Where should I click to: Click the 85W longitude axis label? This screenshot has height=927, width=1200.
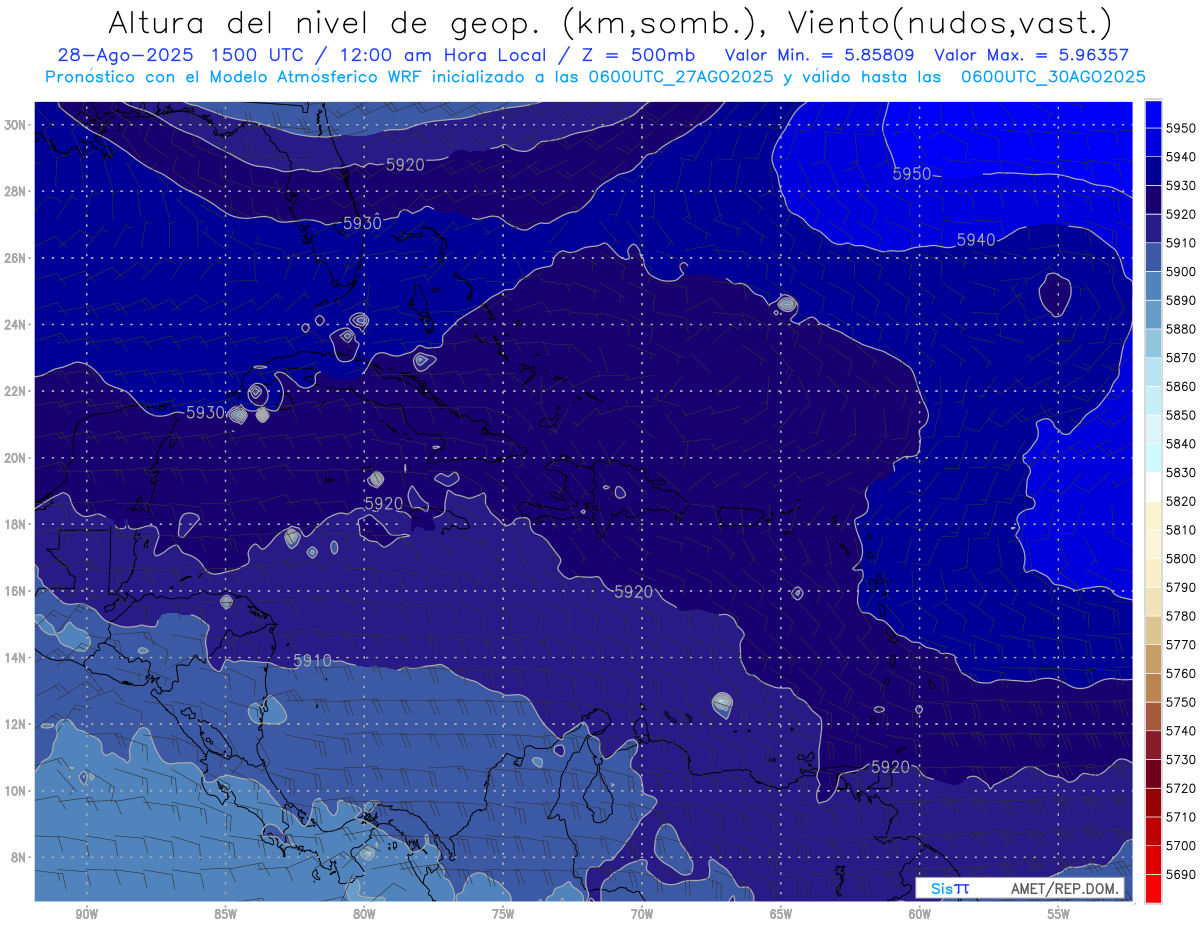tap(225, 914)
